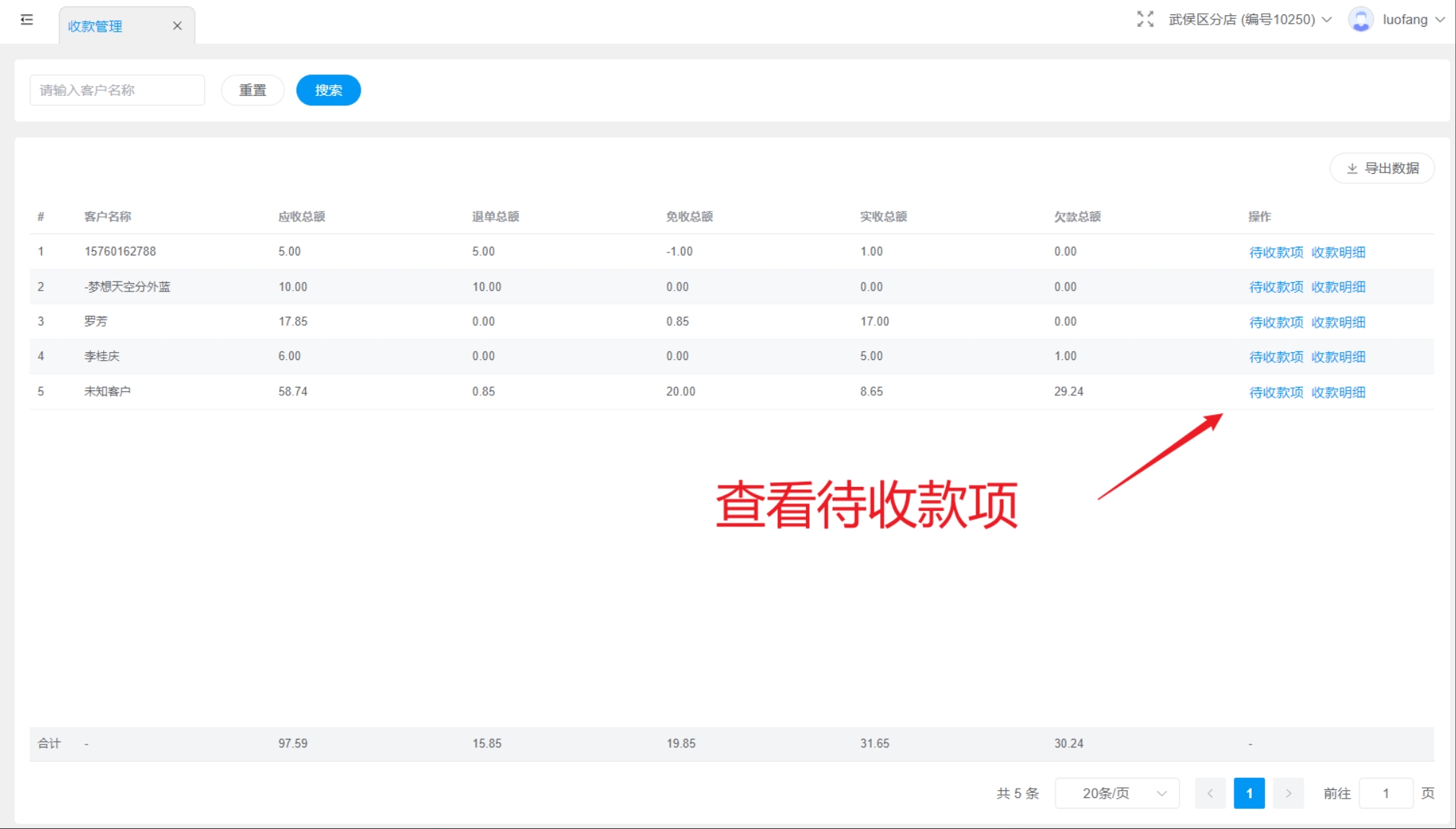Go to previous page arrow
This screenshot has height=829, width=1456.
[x=1210, y=793]
